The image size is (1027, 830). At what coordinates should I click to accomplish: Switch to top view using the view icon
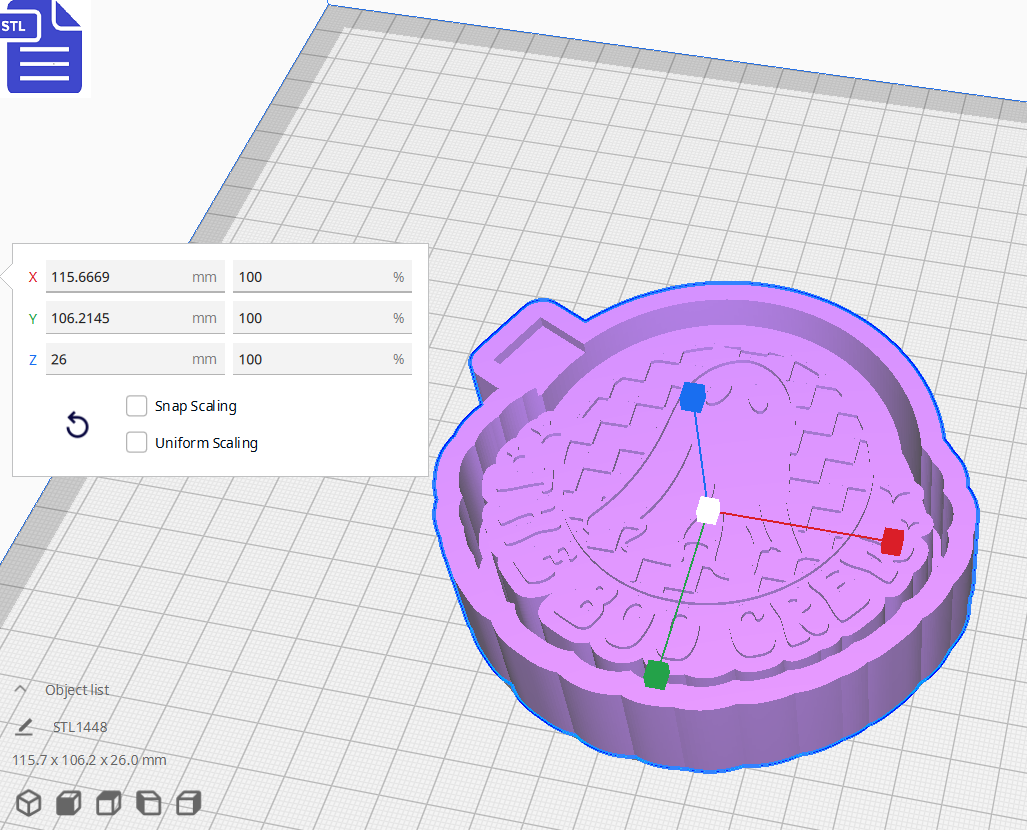point(107,803)
